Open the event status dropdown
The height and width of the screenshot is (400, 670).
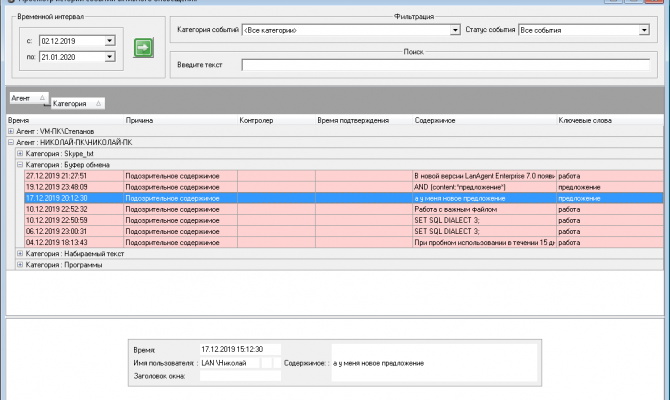point(644,31)
